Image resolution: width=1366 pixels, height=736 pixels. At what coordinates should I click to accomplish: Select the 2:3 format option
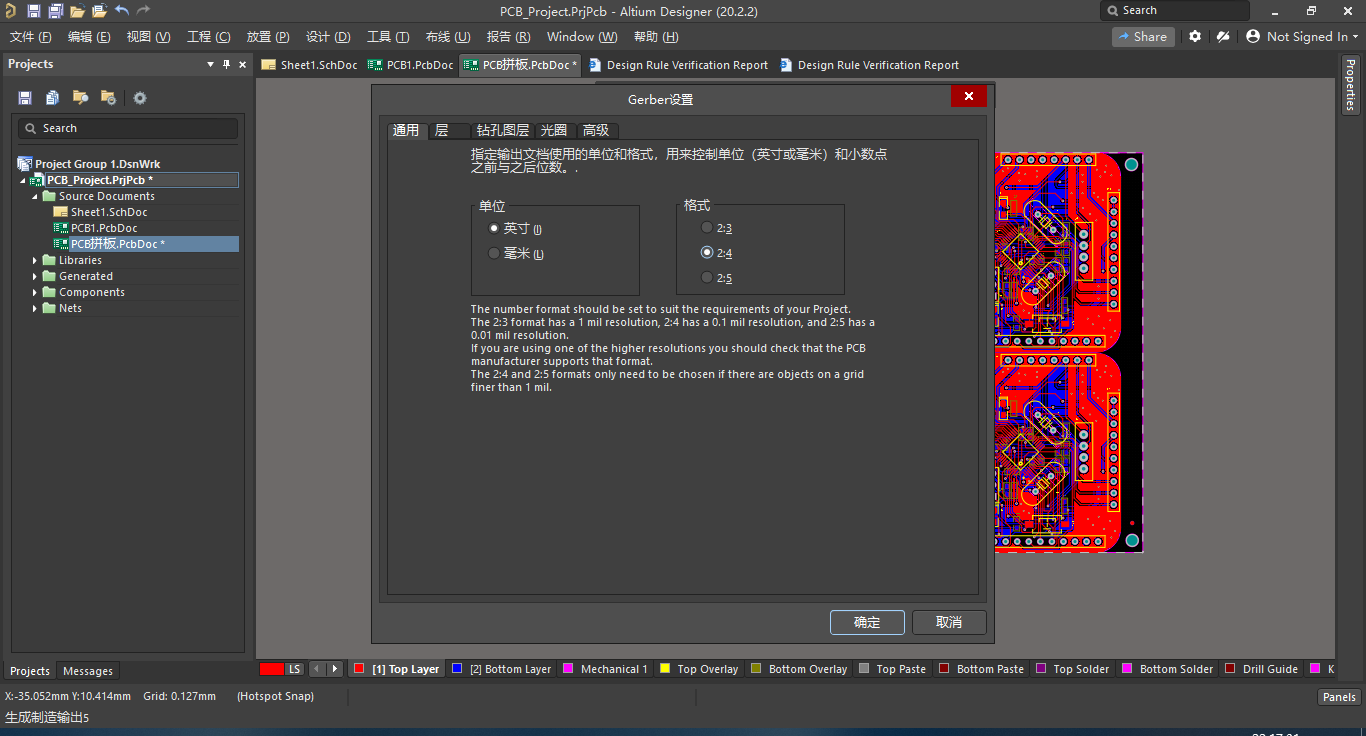[x=708, y=227]
